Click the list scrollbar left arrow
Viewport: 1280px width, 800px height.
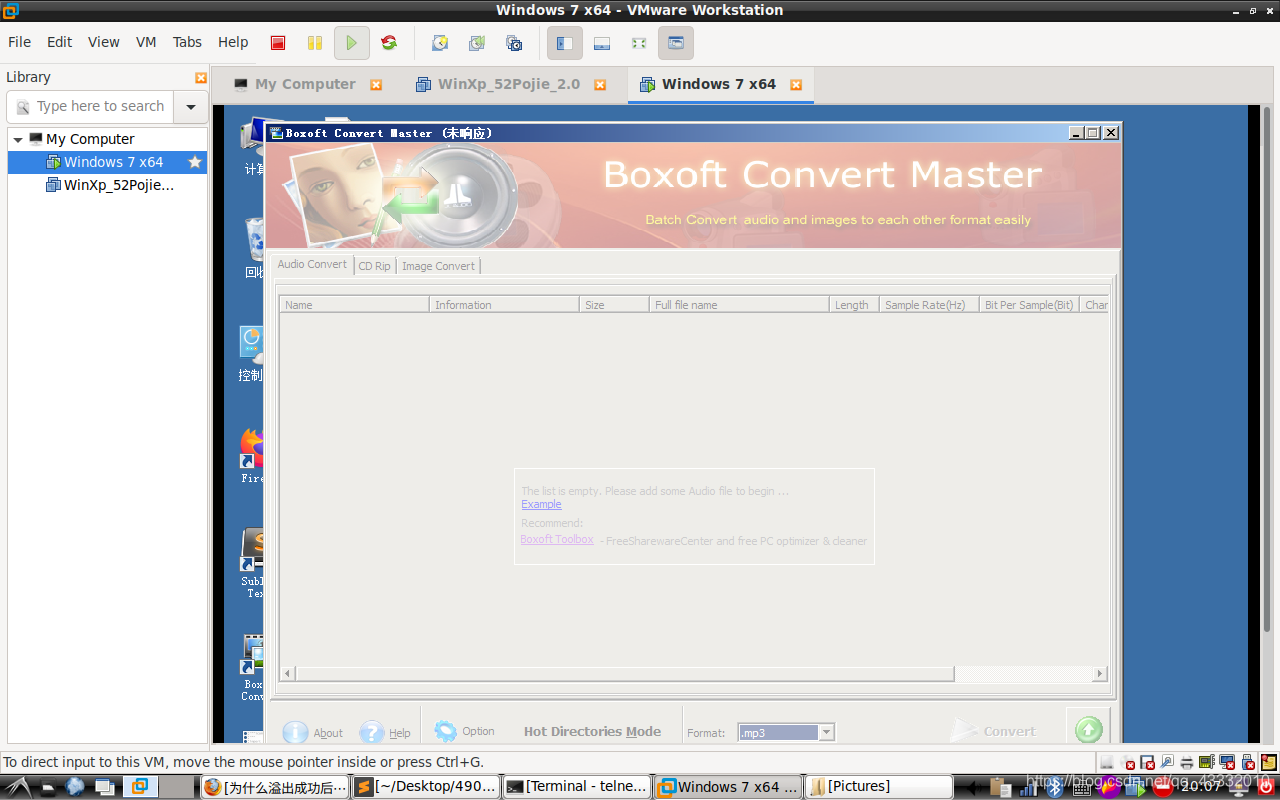(287, 674)
